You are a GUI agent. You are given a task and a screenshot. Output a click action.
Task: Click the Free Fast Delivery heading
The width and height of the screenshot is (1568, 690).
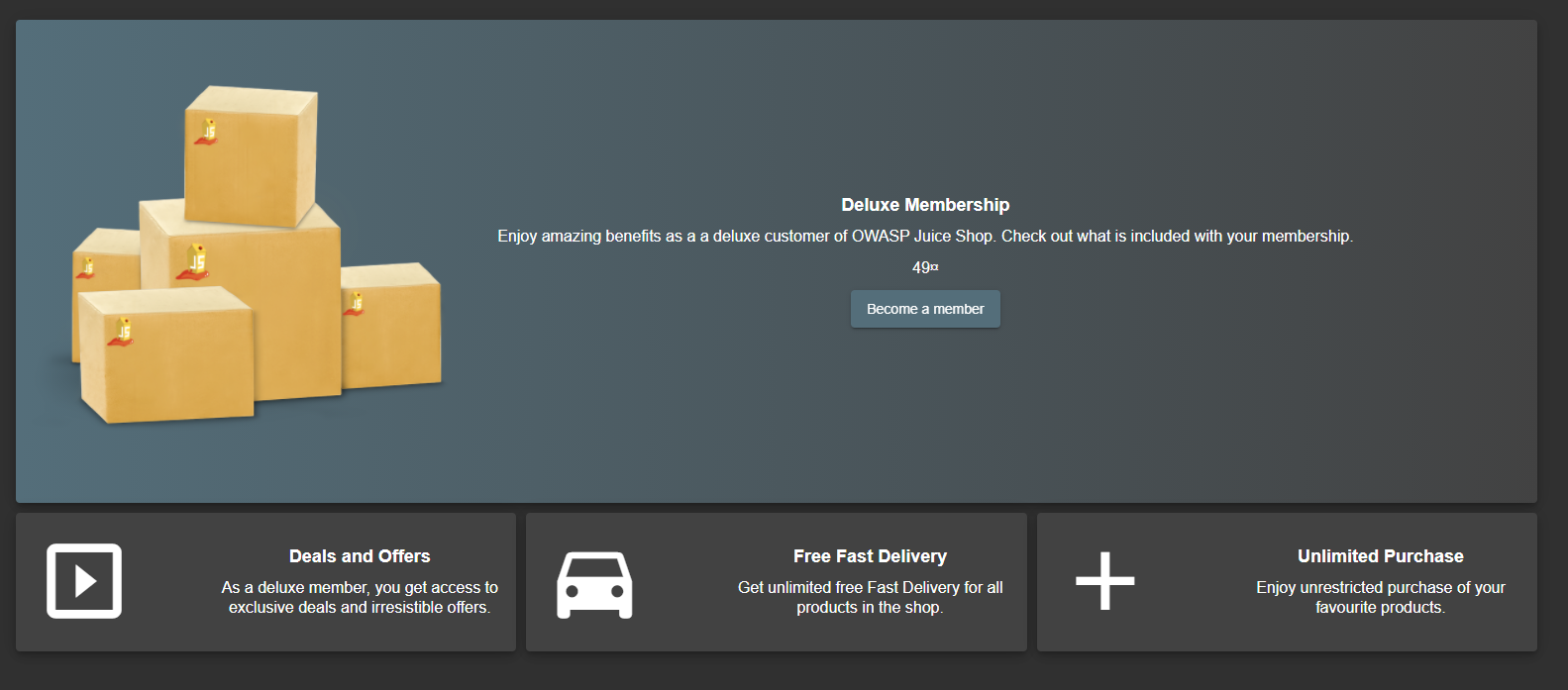870,556
